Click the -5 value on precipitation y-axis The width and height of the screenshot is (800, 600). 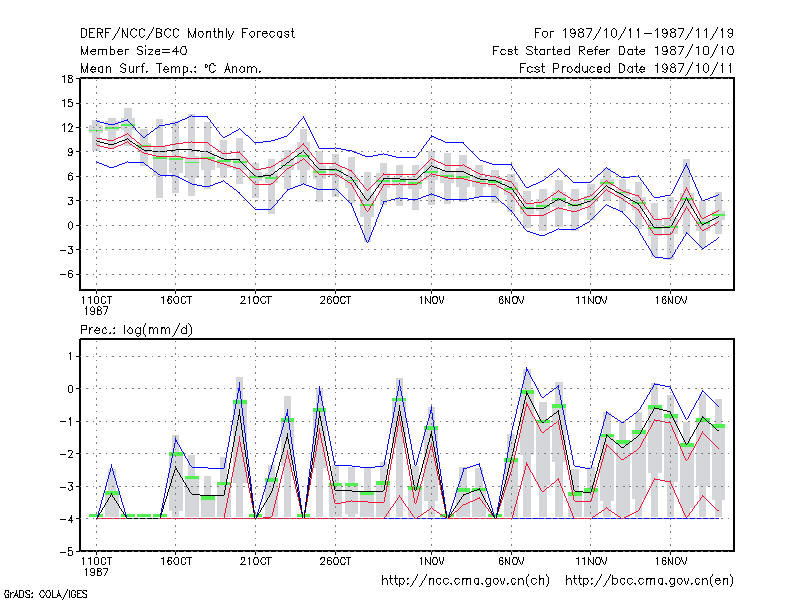66,552
